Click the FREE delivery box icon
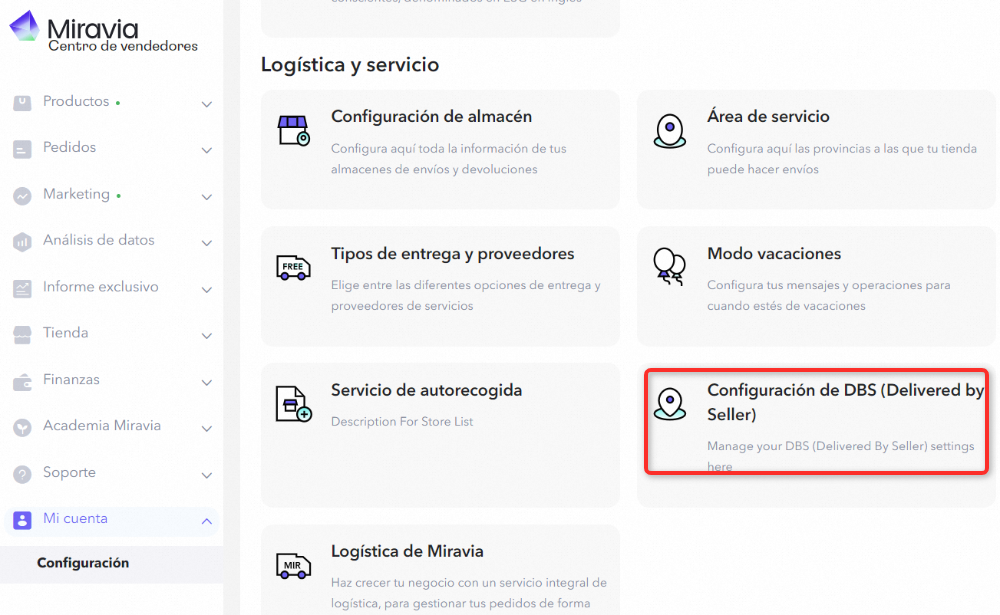This screenshot has width=1000, height=615. click(294, 267)
